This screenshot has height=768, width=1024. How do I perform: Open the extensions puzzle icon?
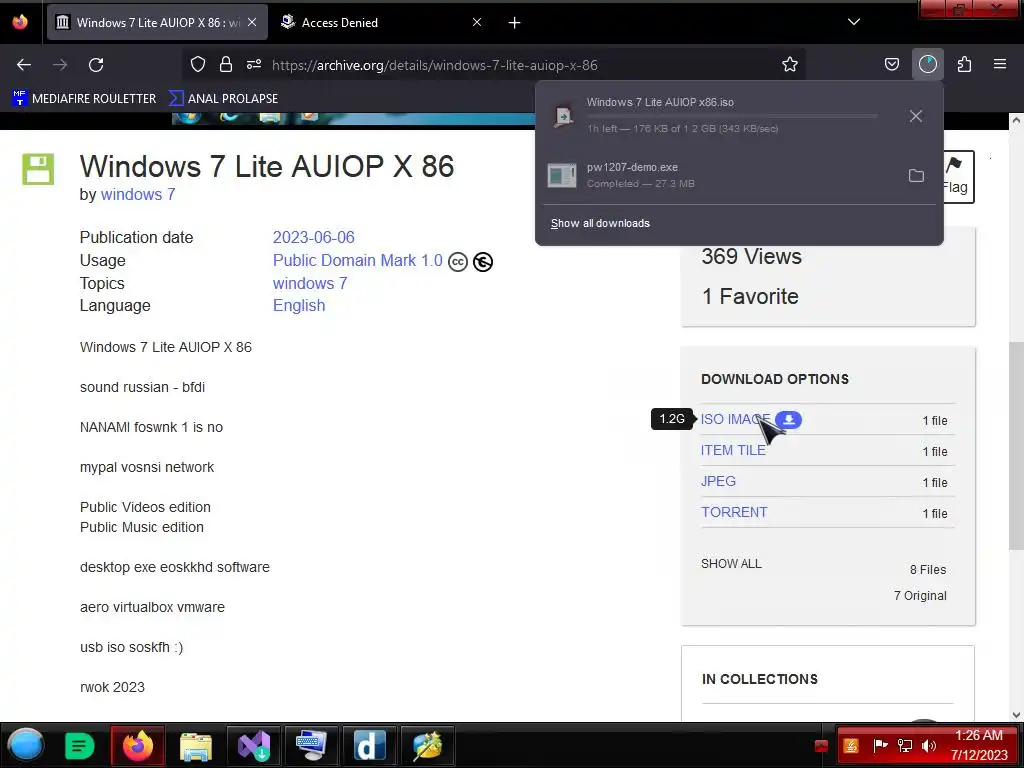pos(964,64)
